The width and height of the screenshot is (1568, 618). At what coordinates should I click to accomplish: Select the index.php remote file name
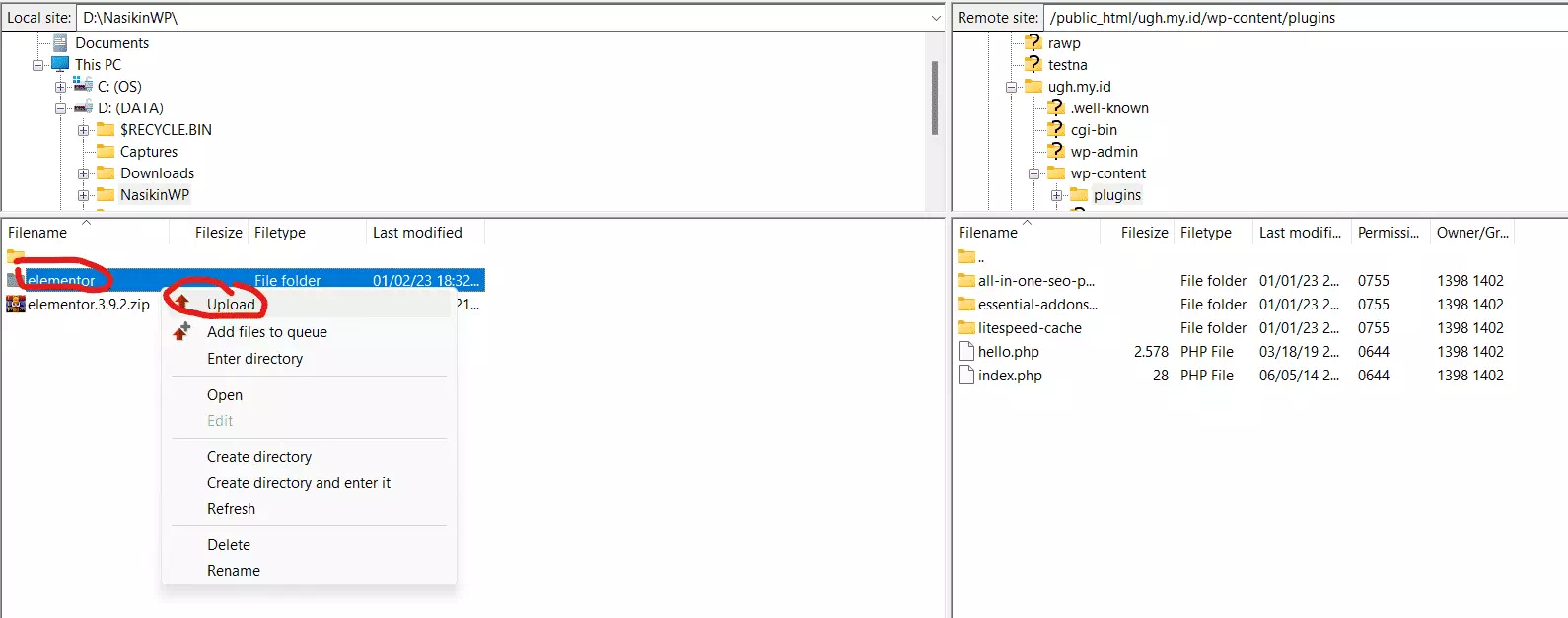1010,376
